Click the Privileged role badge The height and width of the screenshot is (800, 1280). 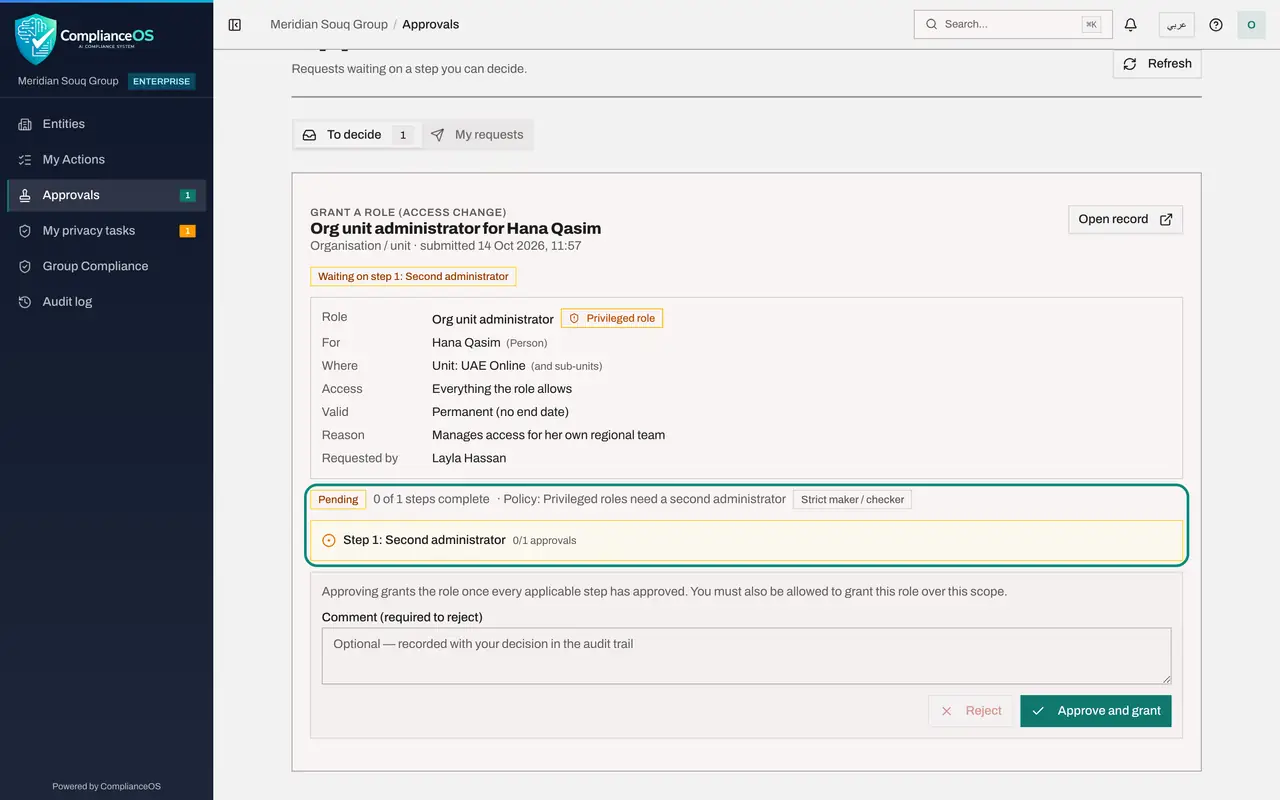(x=612, y=318)
